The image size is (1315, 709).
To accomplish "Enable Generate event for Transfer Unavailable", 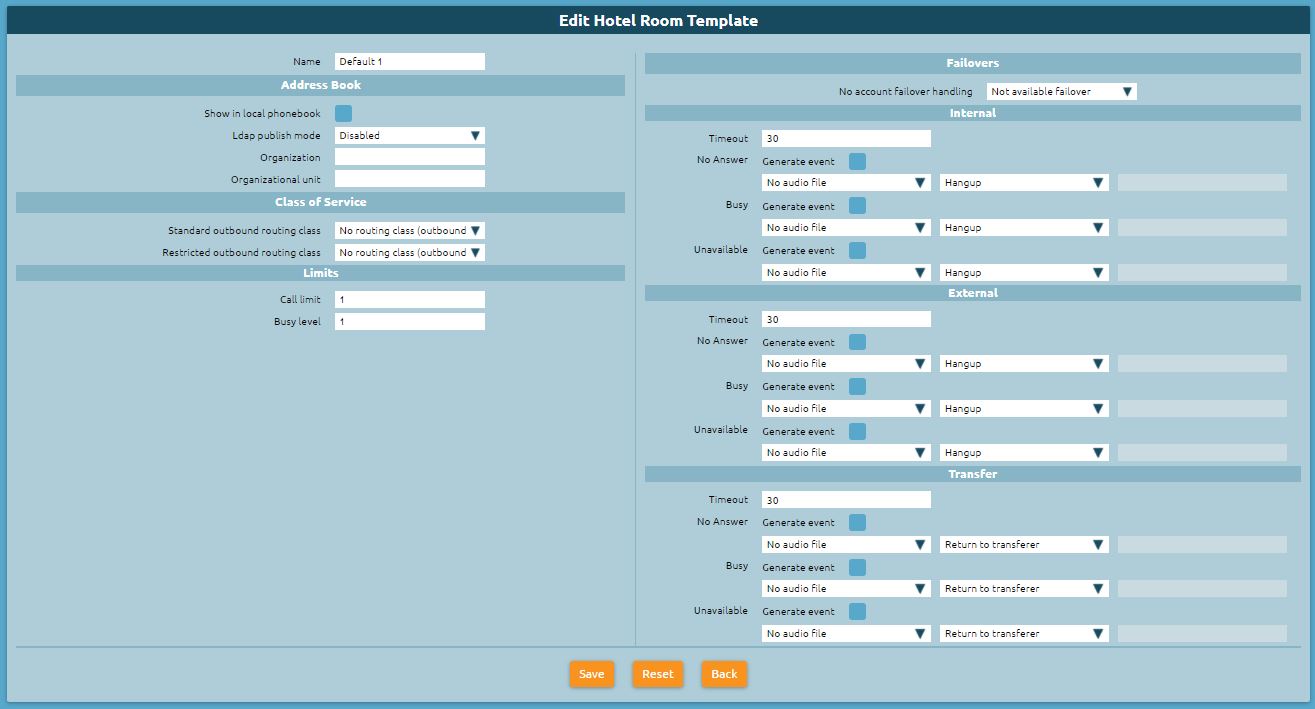I will coord(857,611).
